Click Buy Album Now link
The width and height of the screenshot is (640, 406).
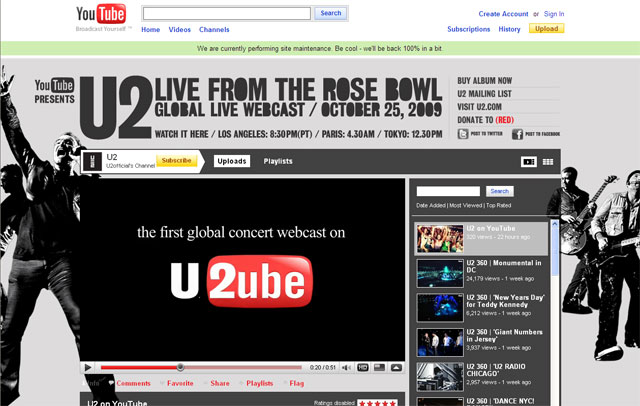point(484,81)
